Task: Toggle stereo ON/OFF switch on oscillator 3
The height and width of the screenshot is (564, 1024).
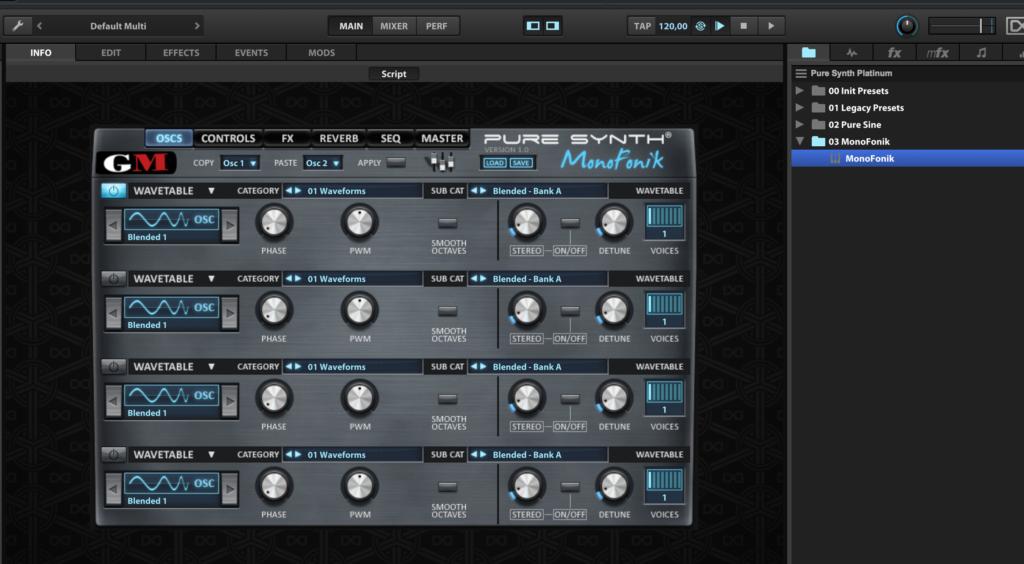Action: tap(570, 399)
